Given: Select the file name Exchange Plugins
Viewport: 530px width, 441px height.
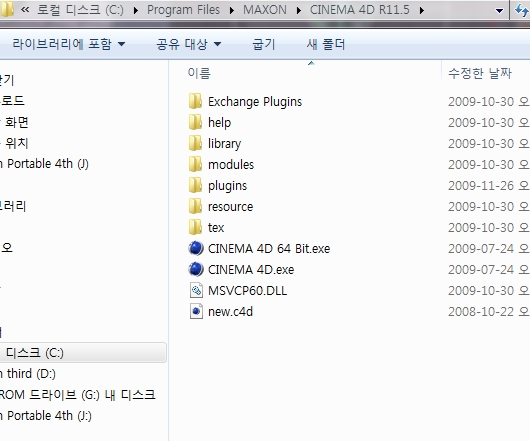Looking at the screenshot, I should click(x=255, y=101).
